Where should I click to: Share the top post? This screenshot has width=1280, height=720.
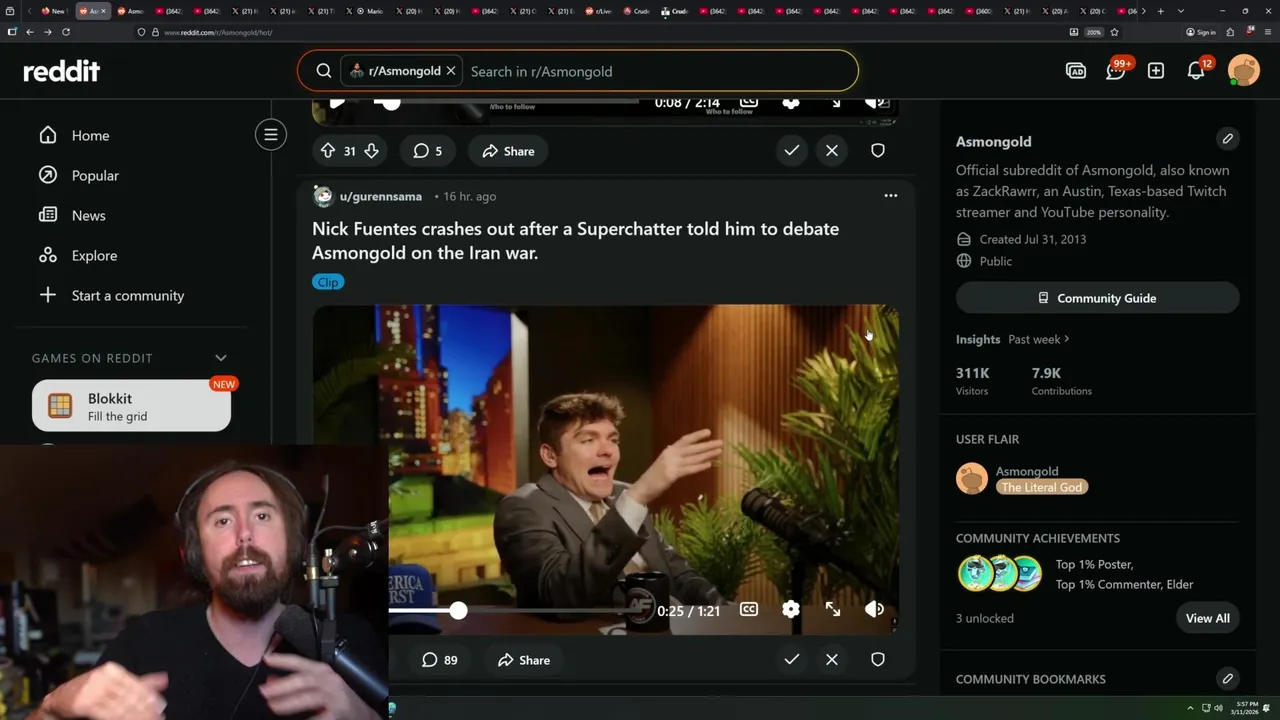pyautogui.click(x=508, y=151)
